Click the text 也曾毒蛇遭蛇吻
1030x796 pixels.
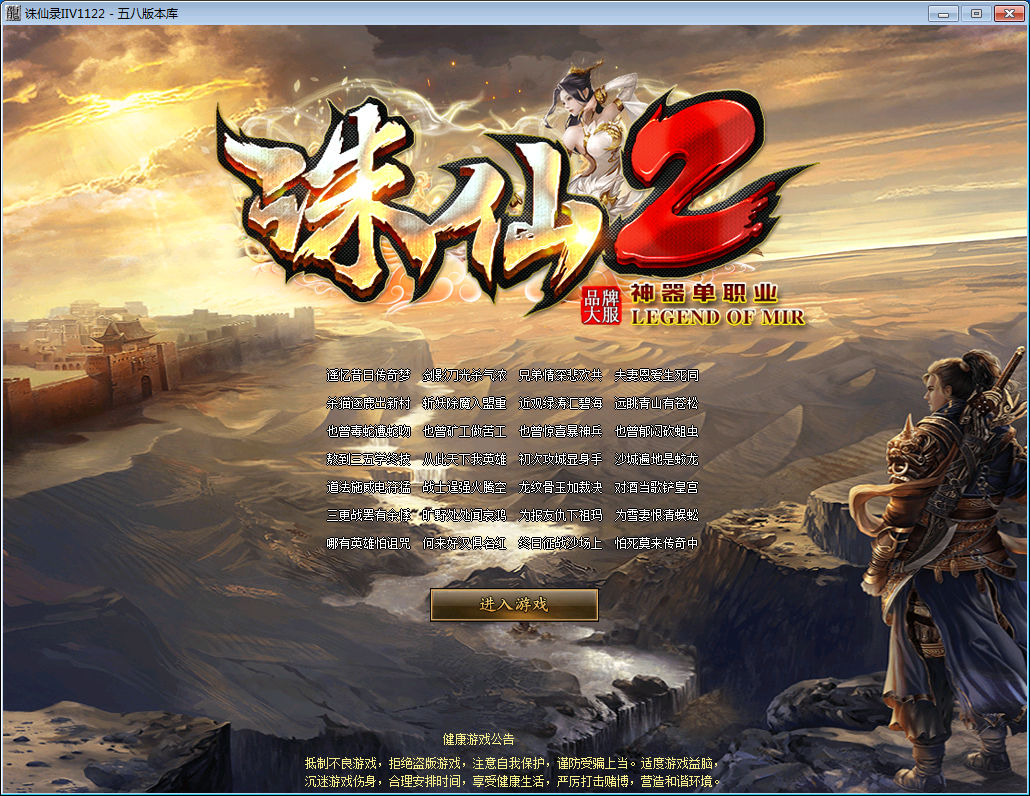(369, 431)
